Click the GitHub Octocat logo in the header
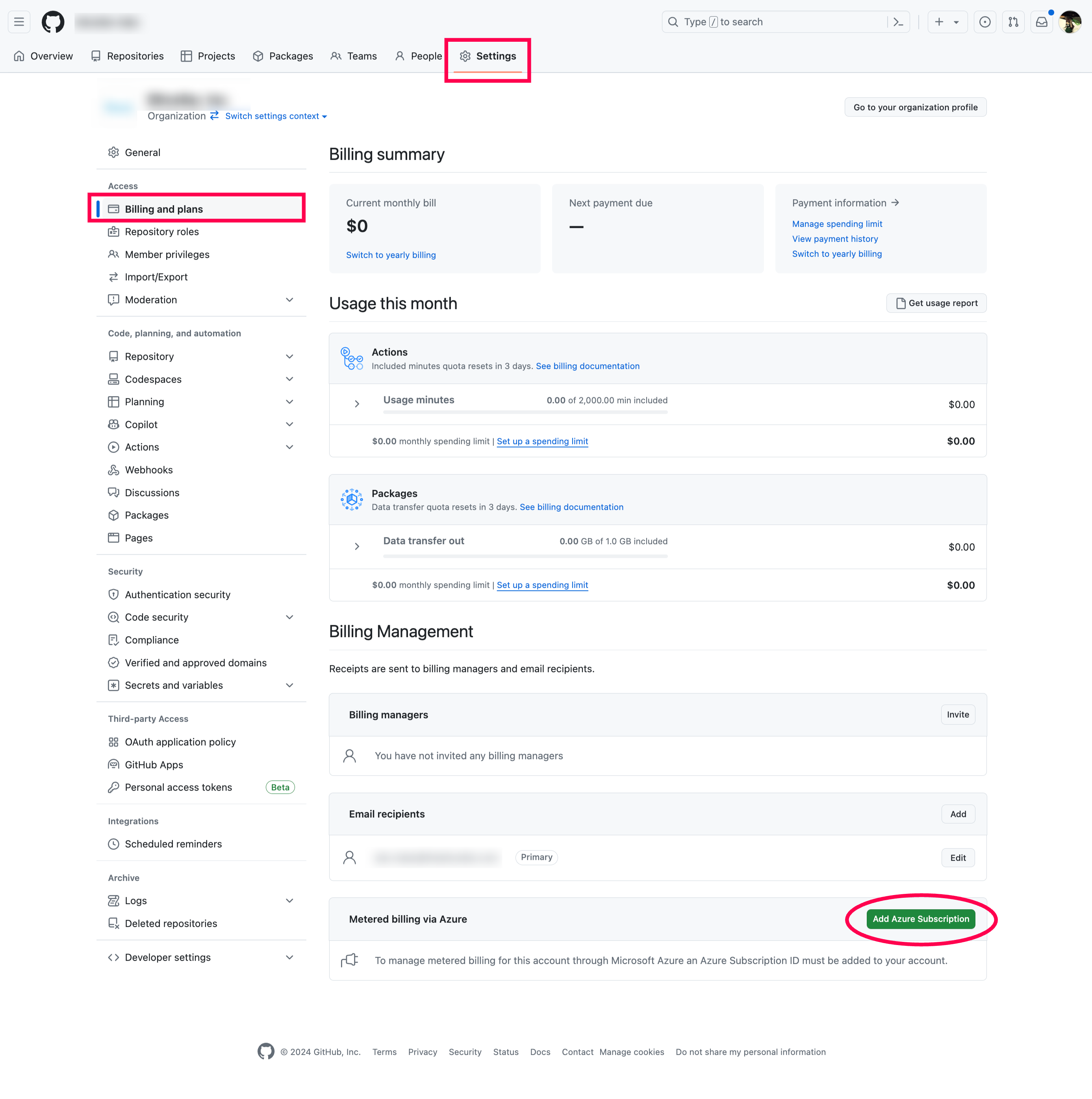 pyautogui.click(x=53, y=22)
